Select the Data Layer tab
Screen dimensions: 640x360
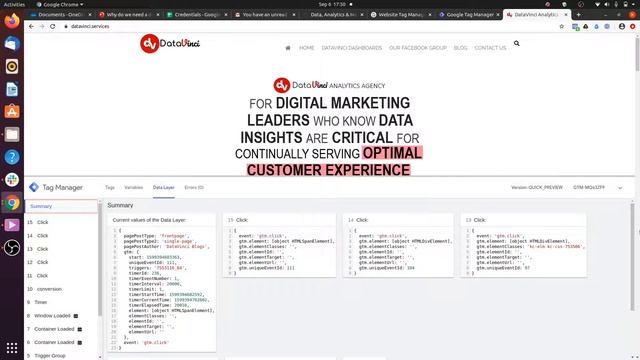[164, 187]
